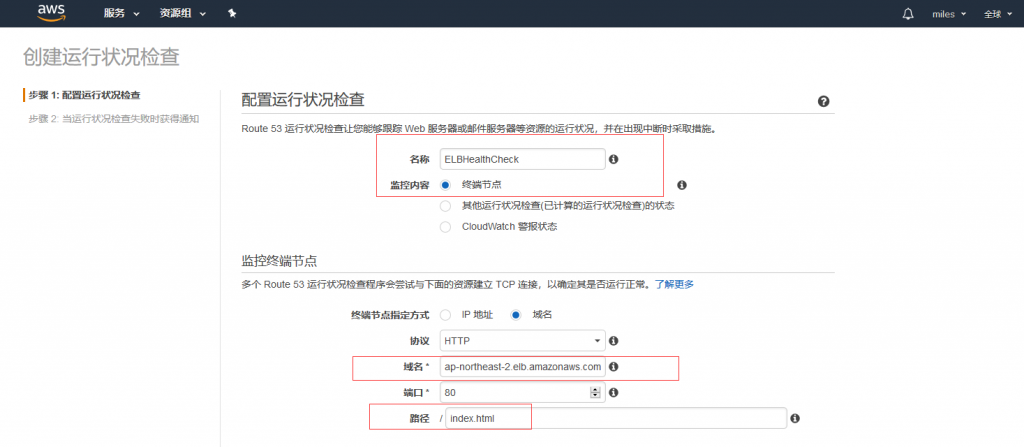Choose 域名 radio as endpoint type
This screenshot has width=1024, height=447.
pos(515,314)
